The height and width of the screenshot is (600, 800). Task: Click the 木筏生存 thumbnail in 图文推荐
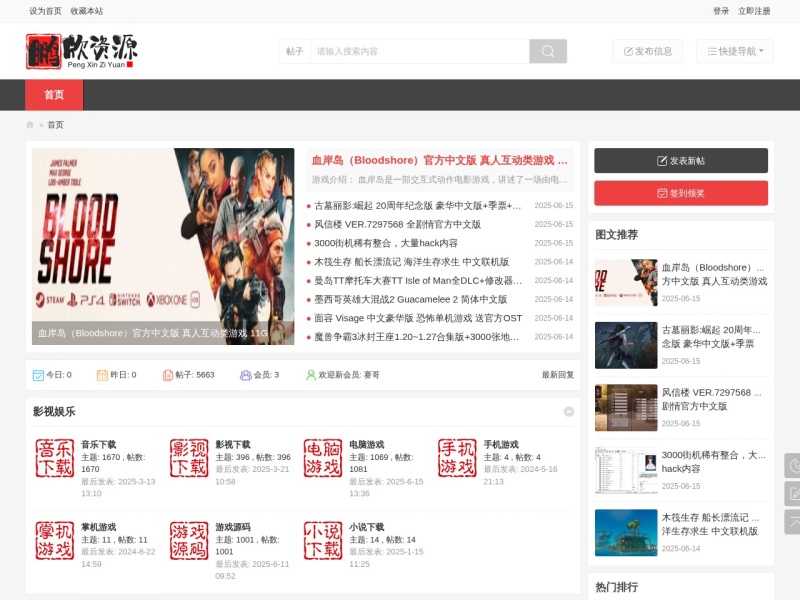pos(626,533)
